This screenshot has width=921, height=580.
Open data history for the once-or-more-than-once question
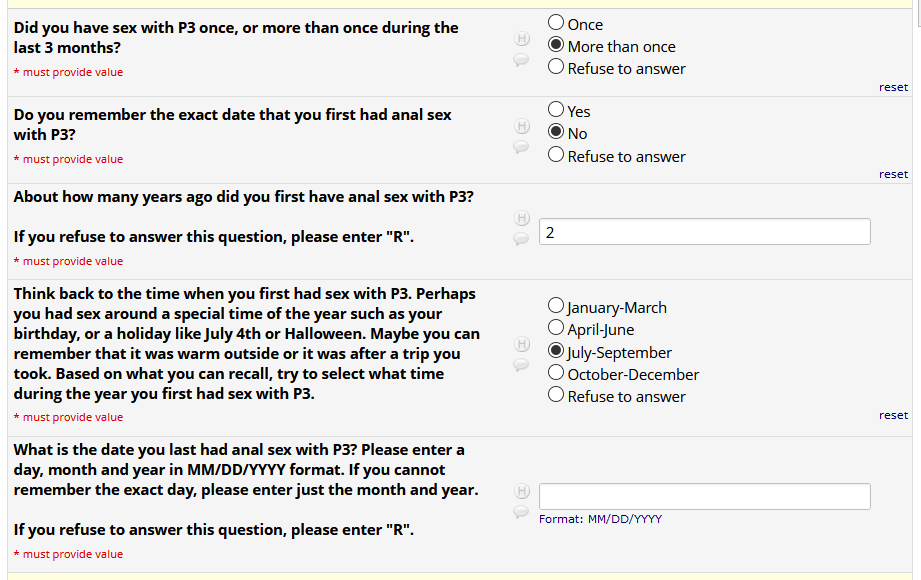coord(521,39)
